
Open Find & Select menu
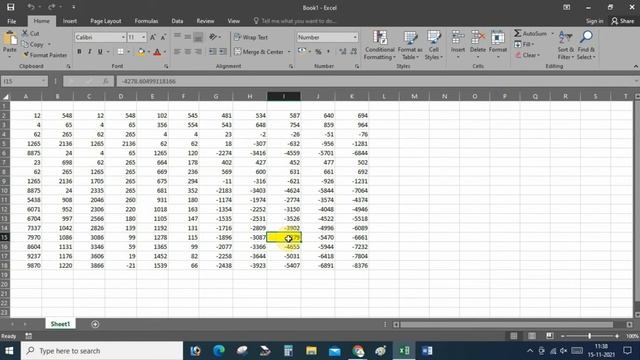click(x=586, y=45)
